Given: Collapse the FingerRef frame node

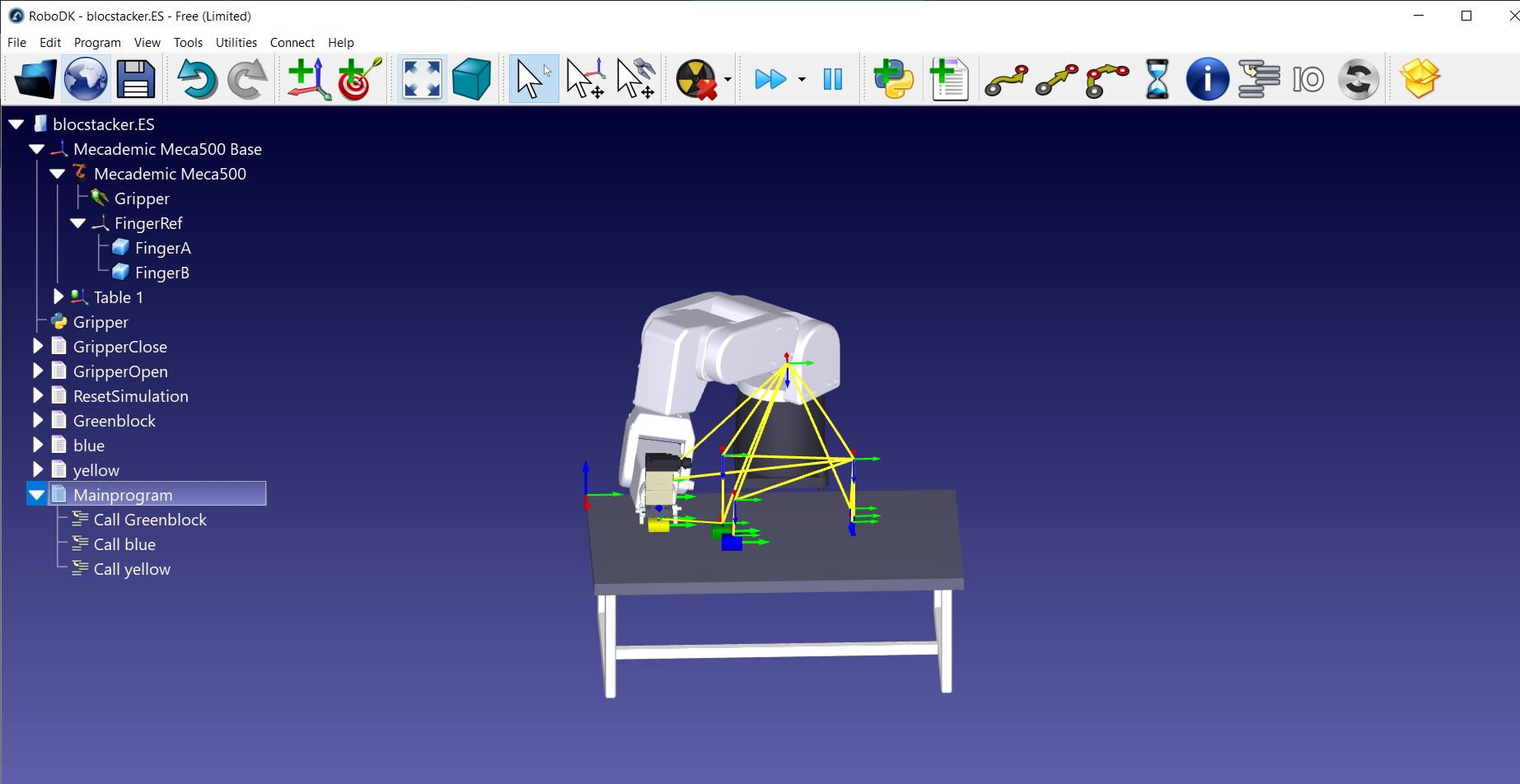Looking at the screenshot, I should (x=78, y=223).
